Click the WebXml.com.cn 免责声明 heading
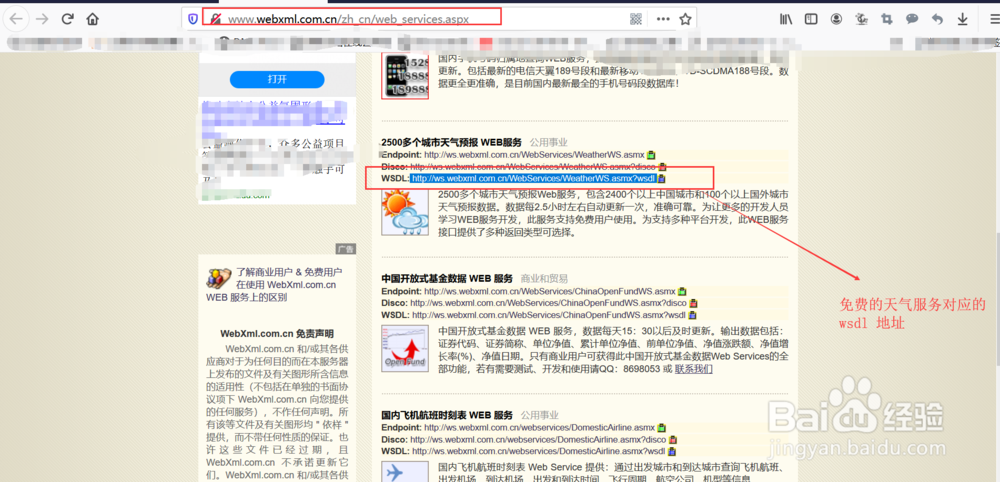The height and width of the screenshot is (482, 1000). [x=277, y=333]
